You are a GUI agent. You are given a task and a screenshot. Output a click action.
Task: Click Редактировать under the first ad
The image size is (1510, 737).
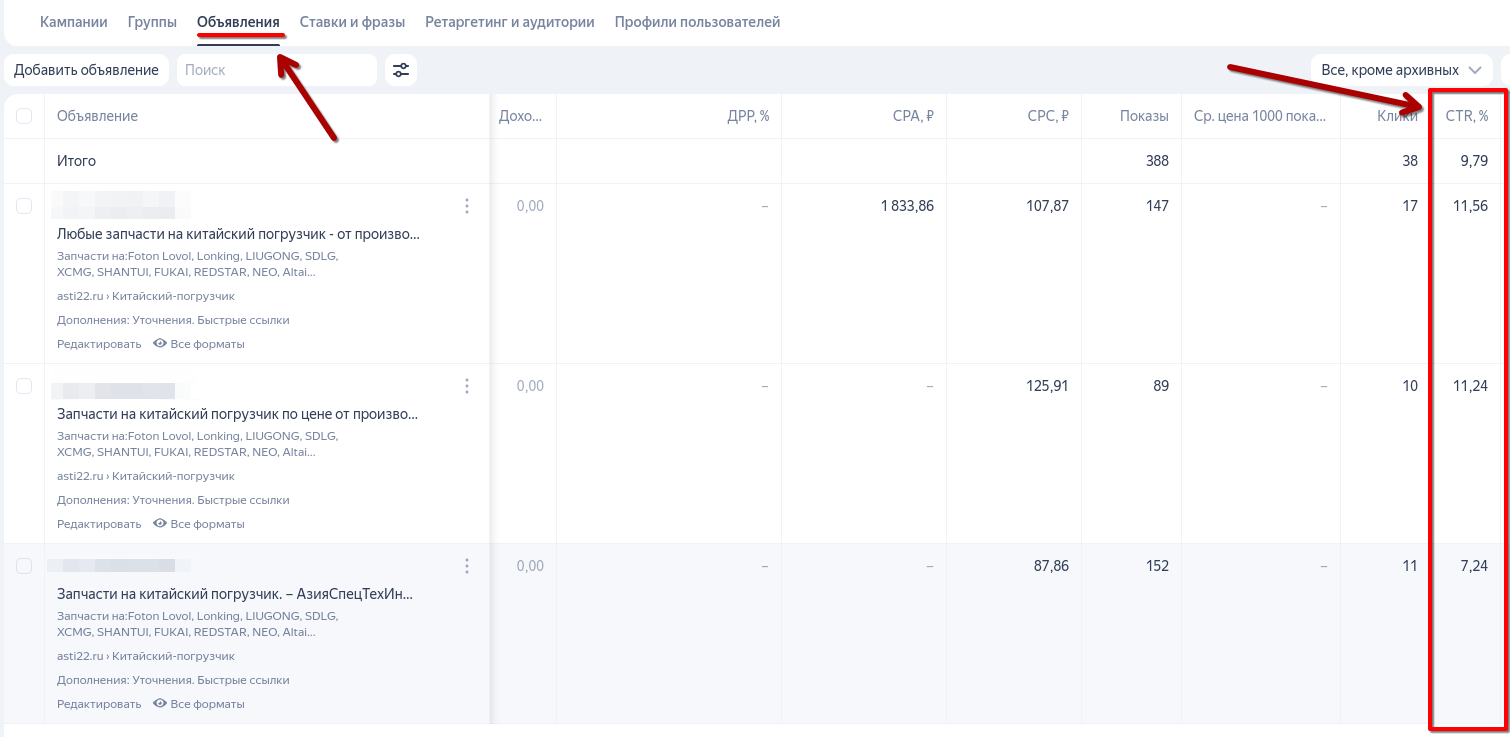tap(99, 344)
